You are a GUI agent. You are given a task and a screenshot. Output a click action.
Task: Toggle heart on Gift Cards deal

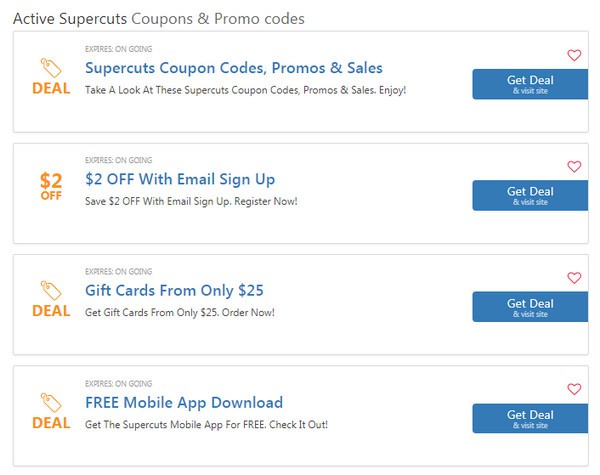click(574, 278)
